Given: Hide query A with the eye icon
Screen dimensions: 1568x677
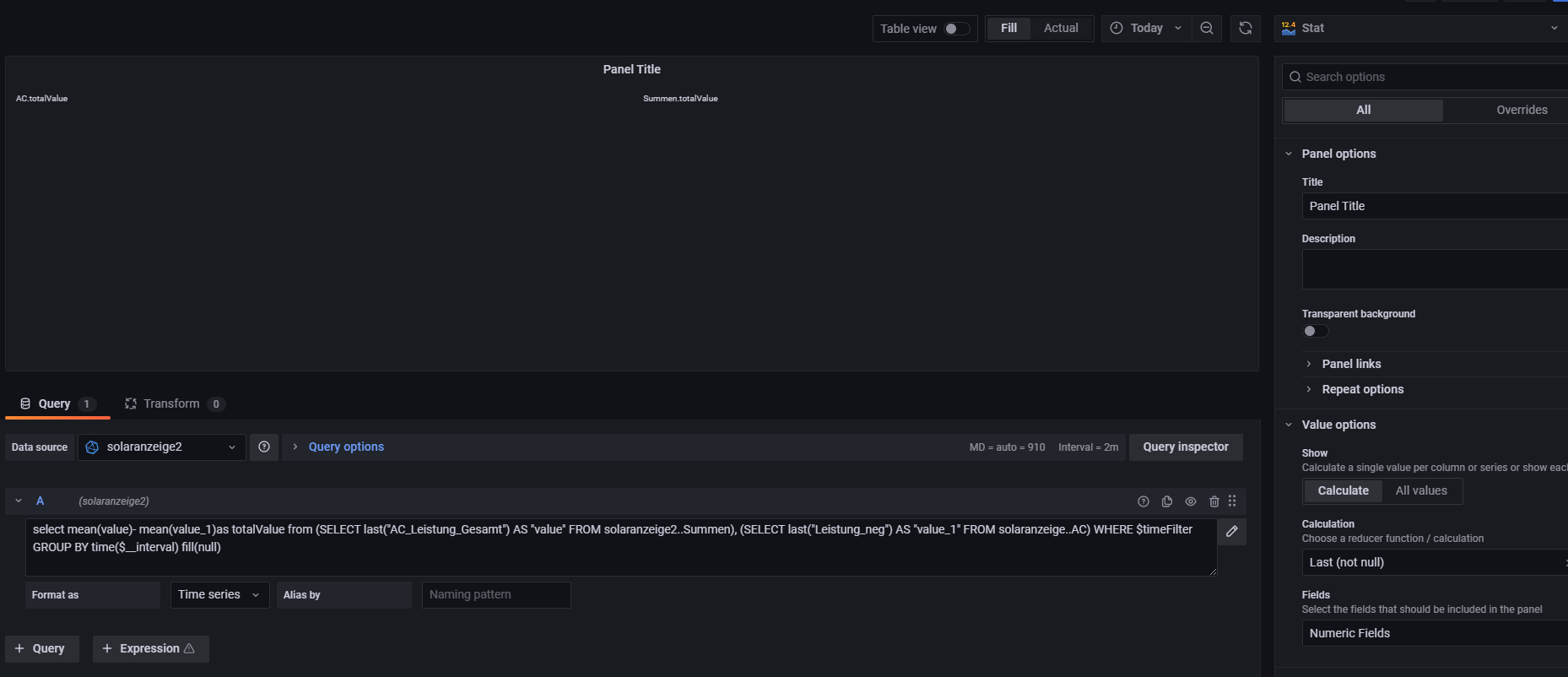Looking at the screenshot, I should click(1191, 501).
